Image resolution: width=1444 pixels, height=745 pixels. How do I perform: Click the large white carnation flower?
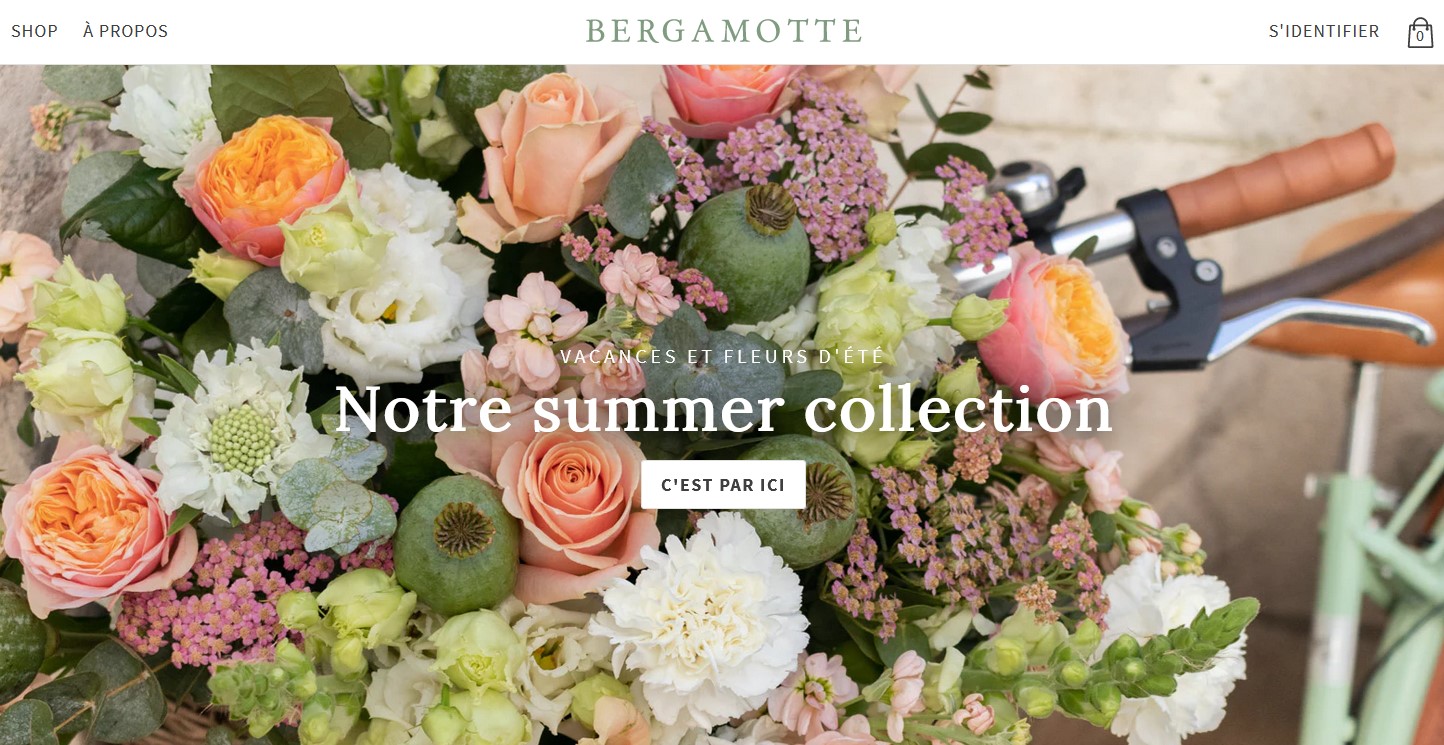pos(705,607)
